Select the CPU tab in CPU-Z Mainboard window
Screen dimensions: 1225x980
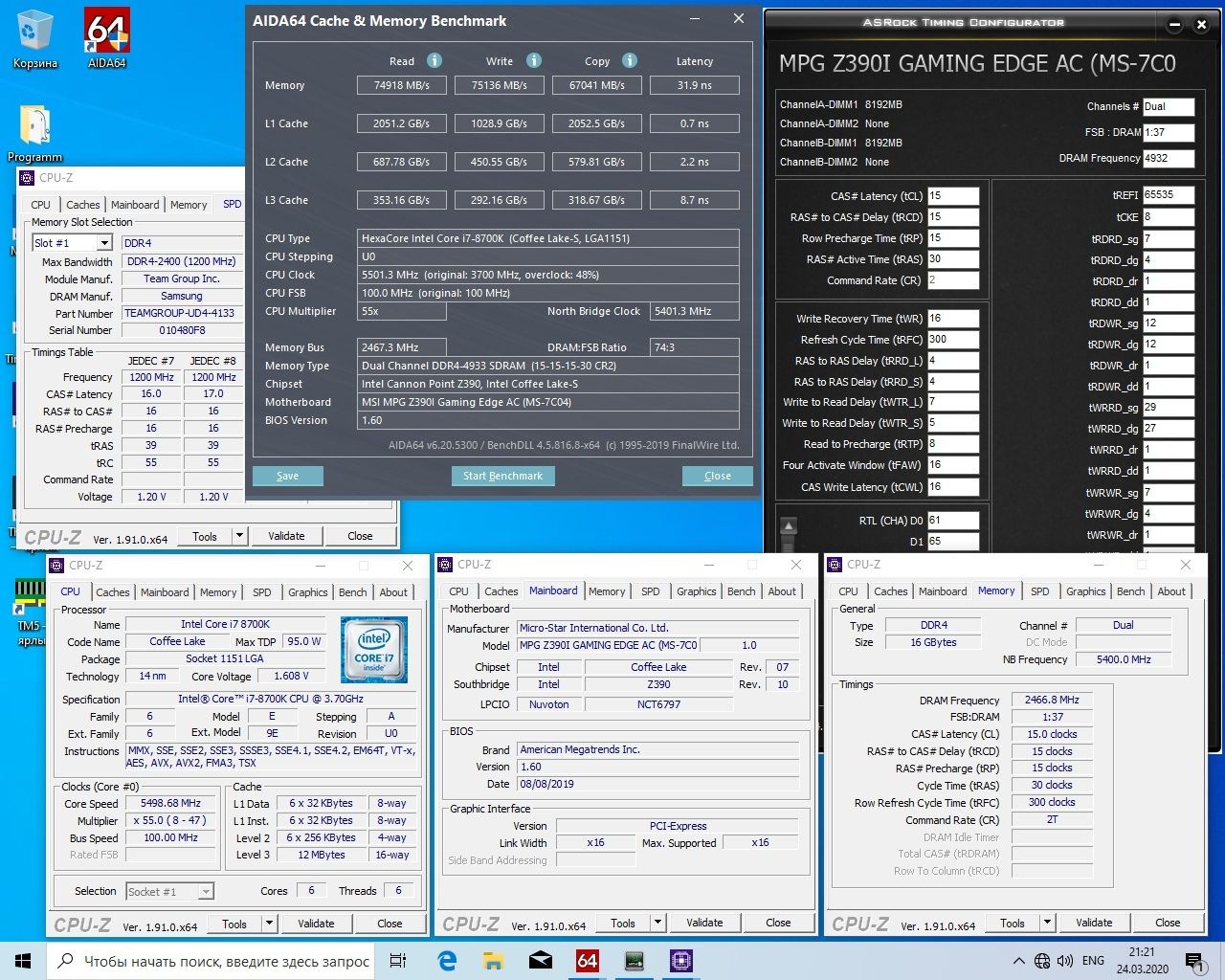tap(458, 591)
